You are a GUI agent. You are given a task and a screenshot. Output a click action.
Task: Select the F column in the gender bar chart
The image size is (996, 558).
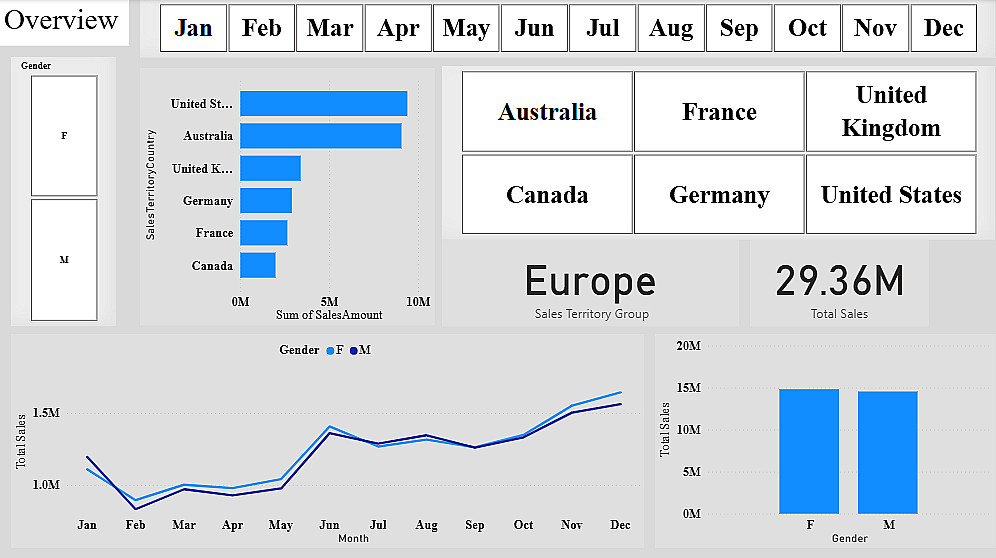pos(809,451)
